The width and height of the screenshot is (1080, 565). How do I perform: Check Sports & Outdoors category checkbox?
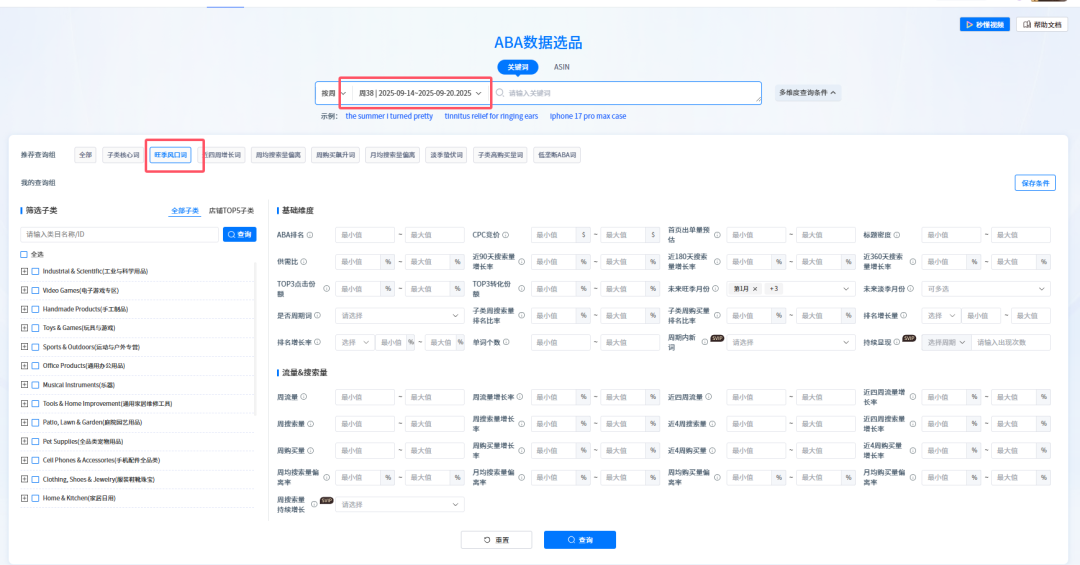pos(35,347)
